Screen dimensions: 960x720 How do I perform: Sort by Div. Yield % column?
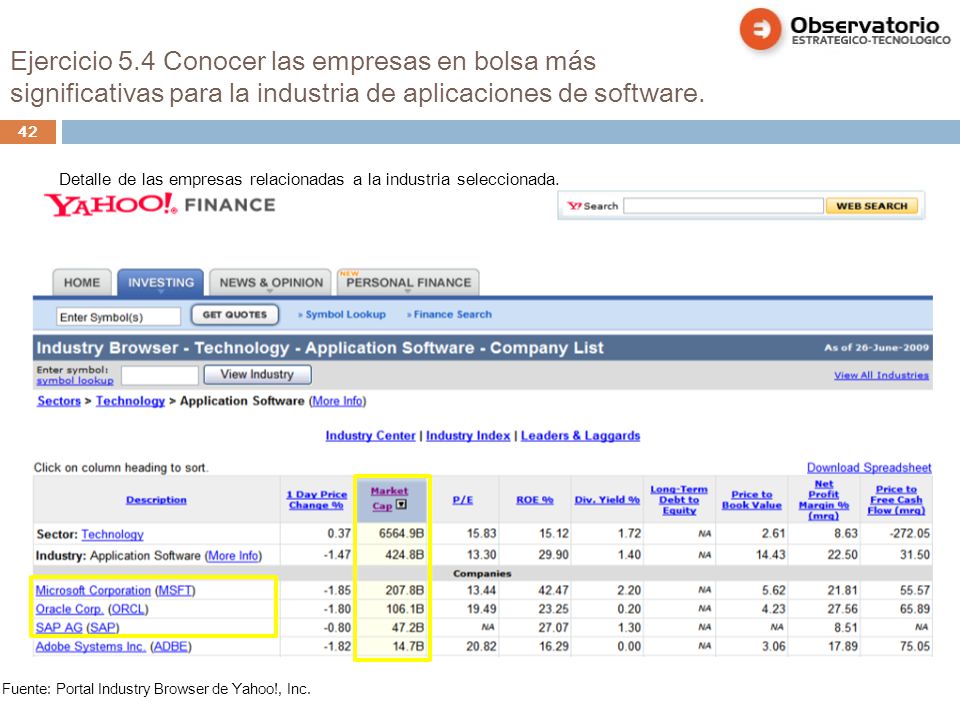[607, 500]
